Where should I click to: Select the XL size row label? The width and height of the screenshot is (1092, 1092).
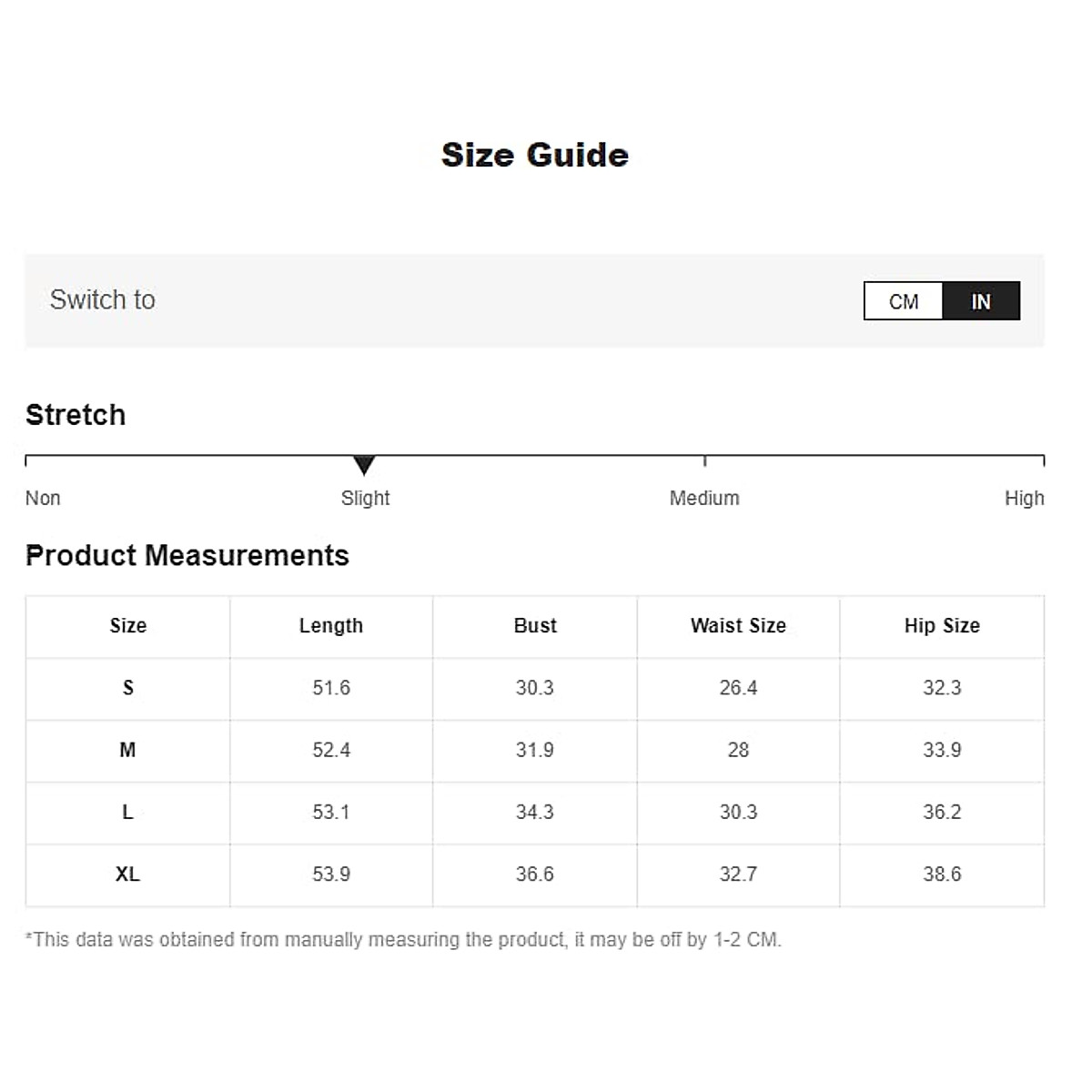127,875
